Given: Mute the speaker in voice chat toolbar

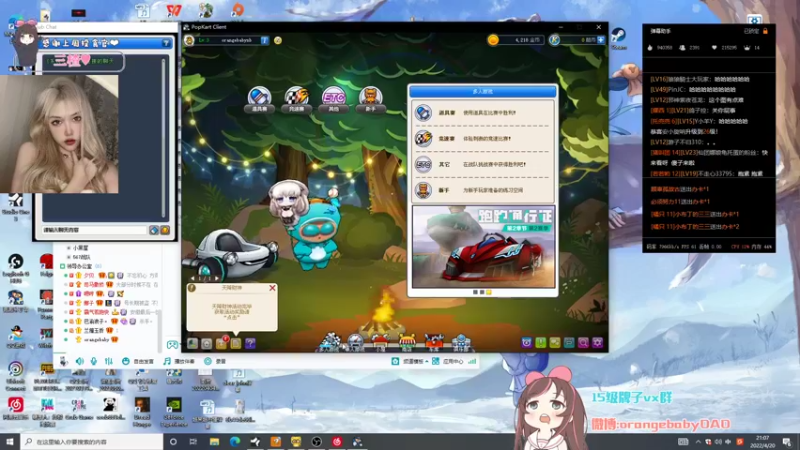Looking at the screenshot, I should 80,361.
